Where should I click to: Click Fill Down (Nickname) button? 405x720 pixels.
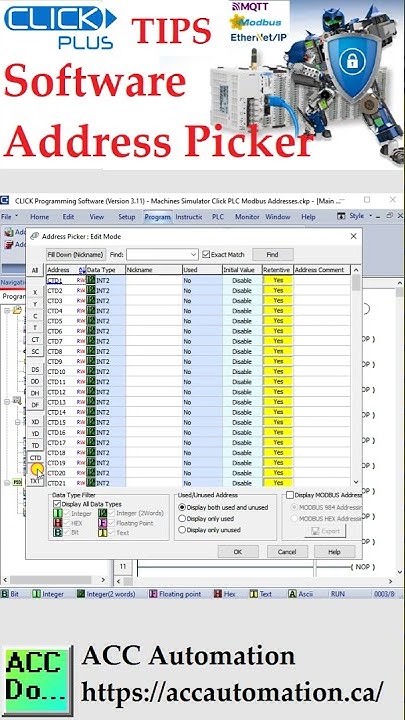76,254
